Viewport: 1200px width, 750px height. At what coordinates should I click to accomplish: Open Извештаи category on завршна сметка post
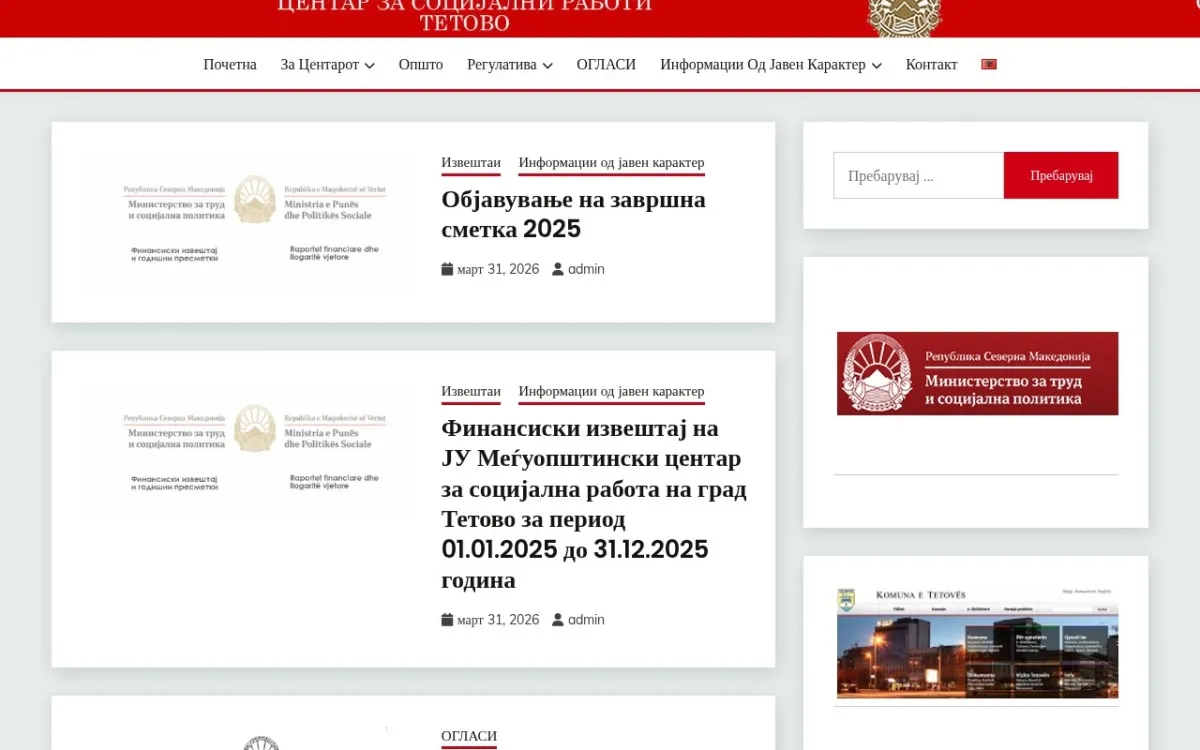471,163
